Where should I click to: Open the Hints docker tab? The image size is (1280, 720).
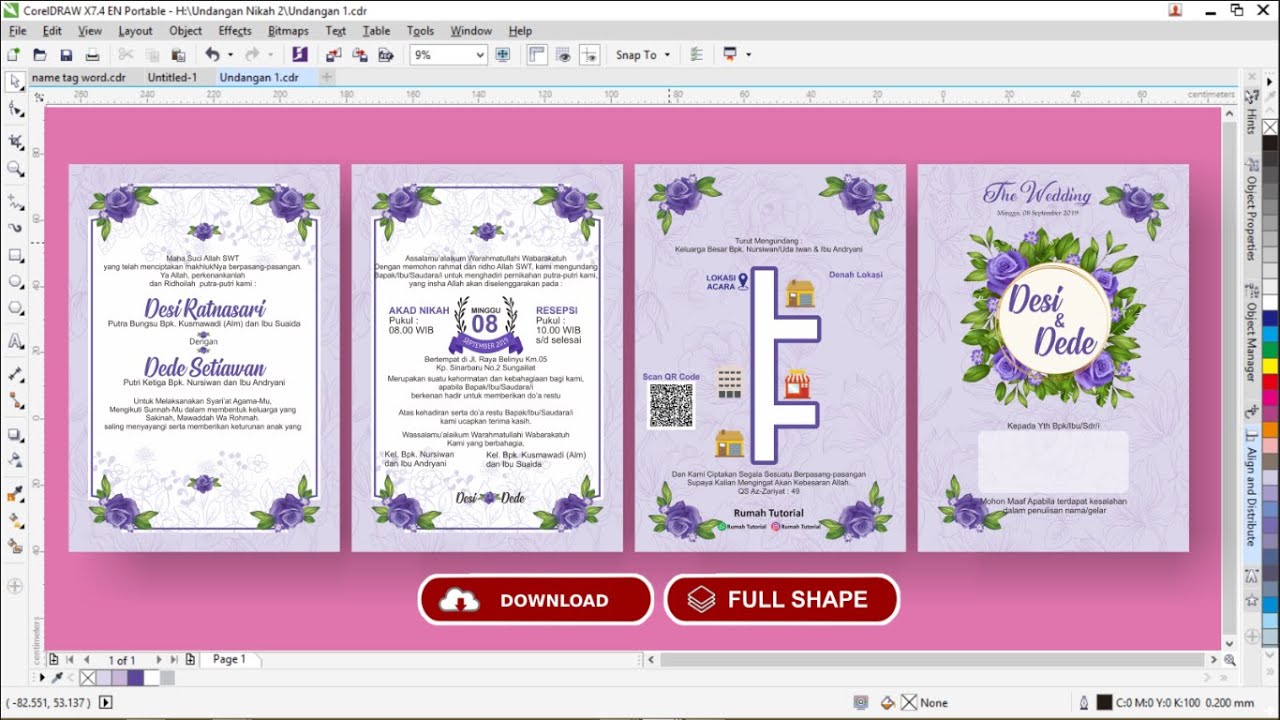coord(1250,114)
